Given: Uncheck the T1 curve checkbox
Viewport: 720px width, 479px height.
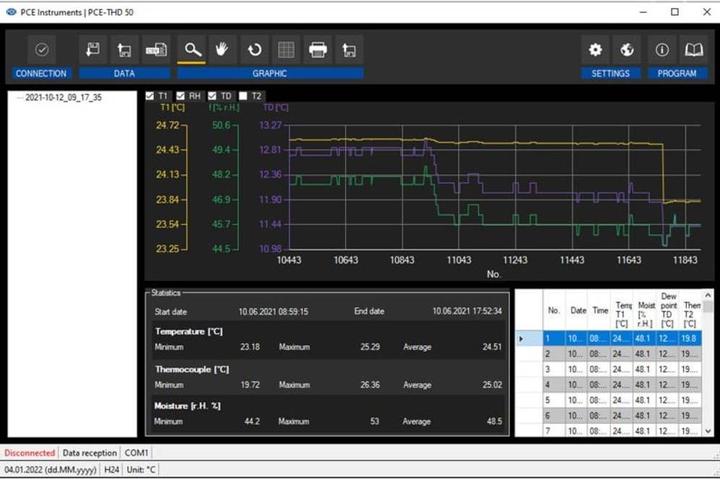Looking at the screenshot, I should click(150, 96).
